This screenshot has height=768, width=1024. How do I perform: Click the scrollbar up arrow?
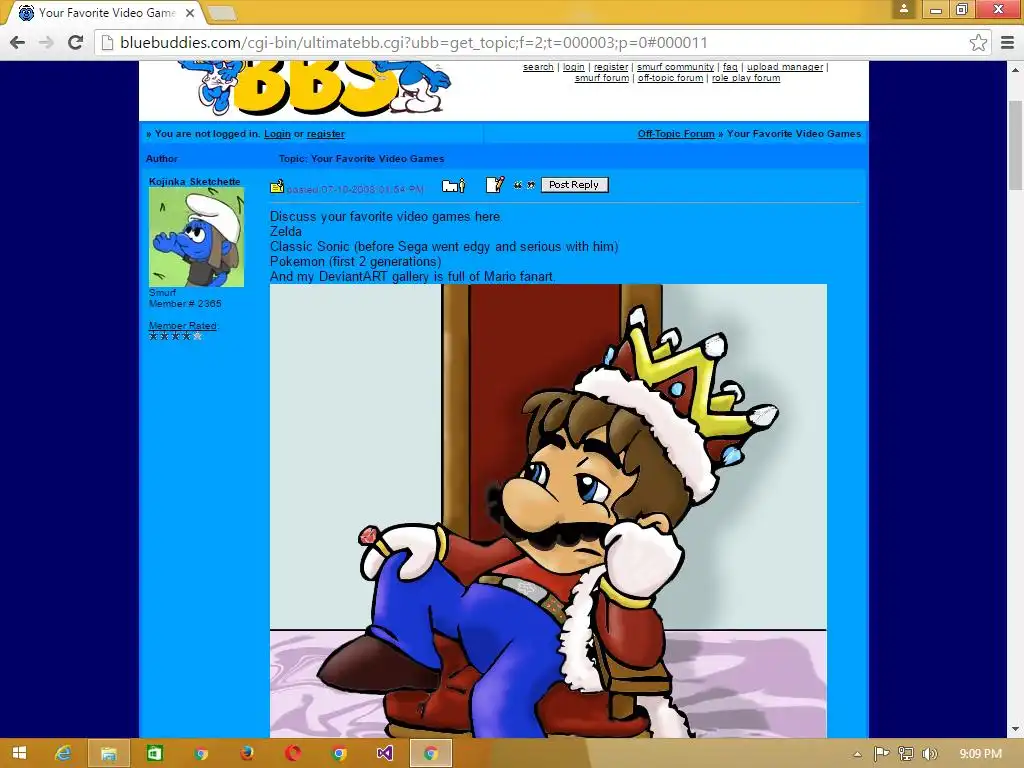click(1015, 69)
